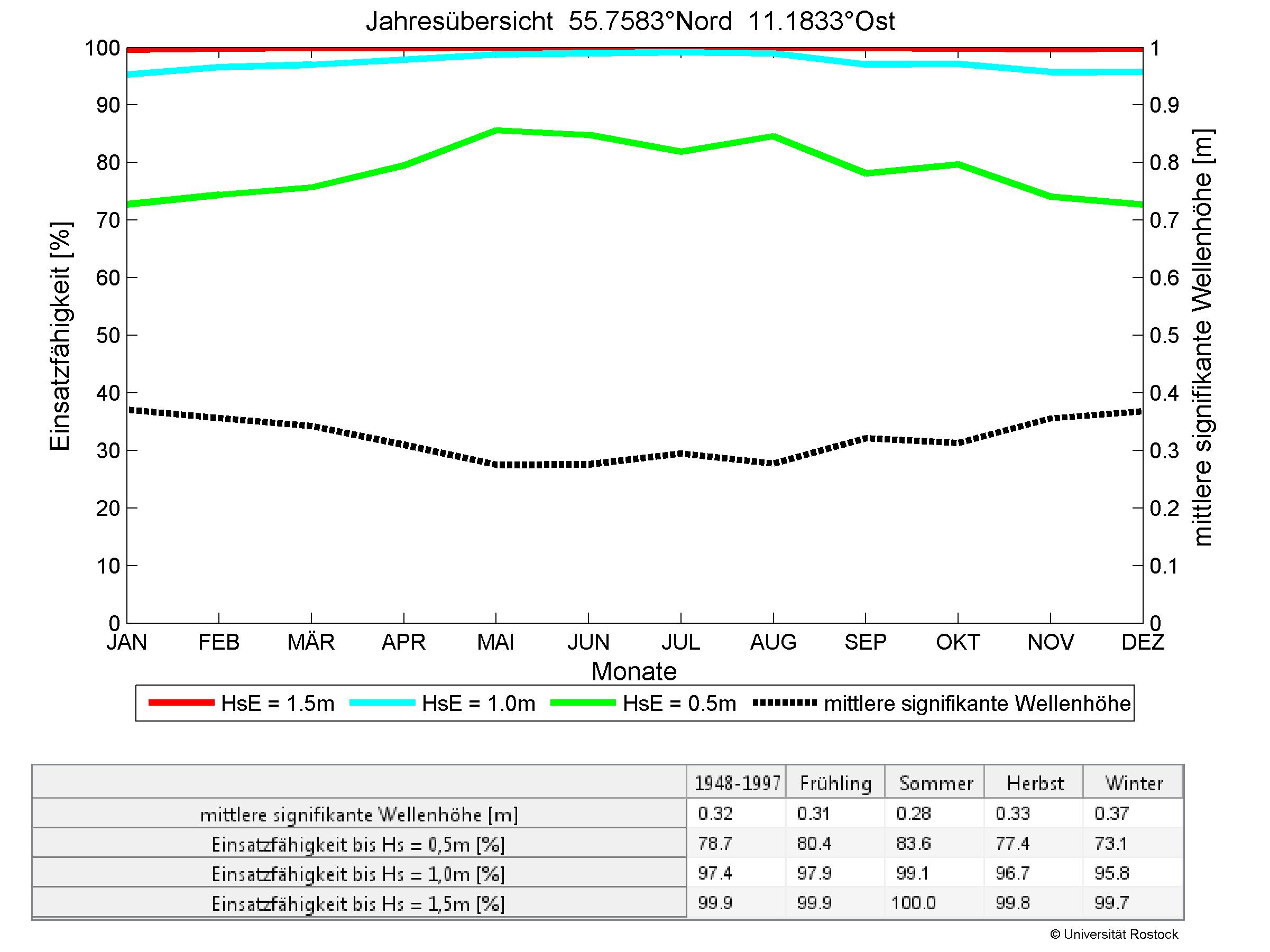Select the Frühling column header
The width and height of the screenshot is (1270, 952).
[x=835, y=783]
